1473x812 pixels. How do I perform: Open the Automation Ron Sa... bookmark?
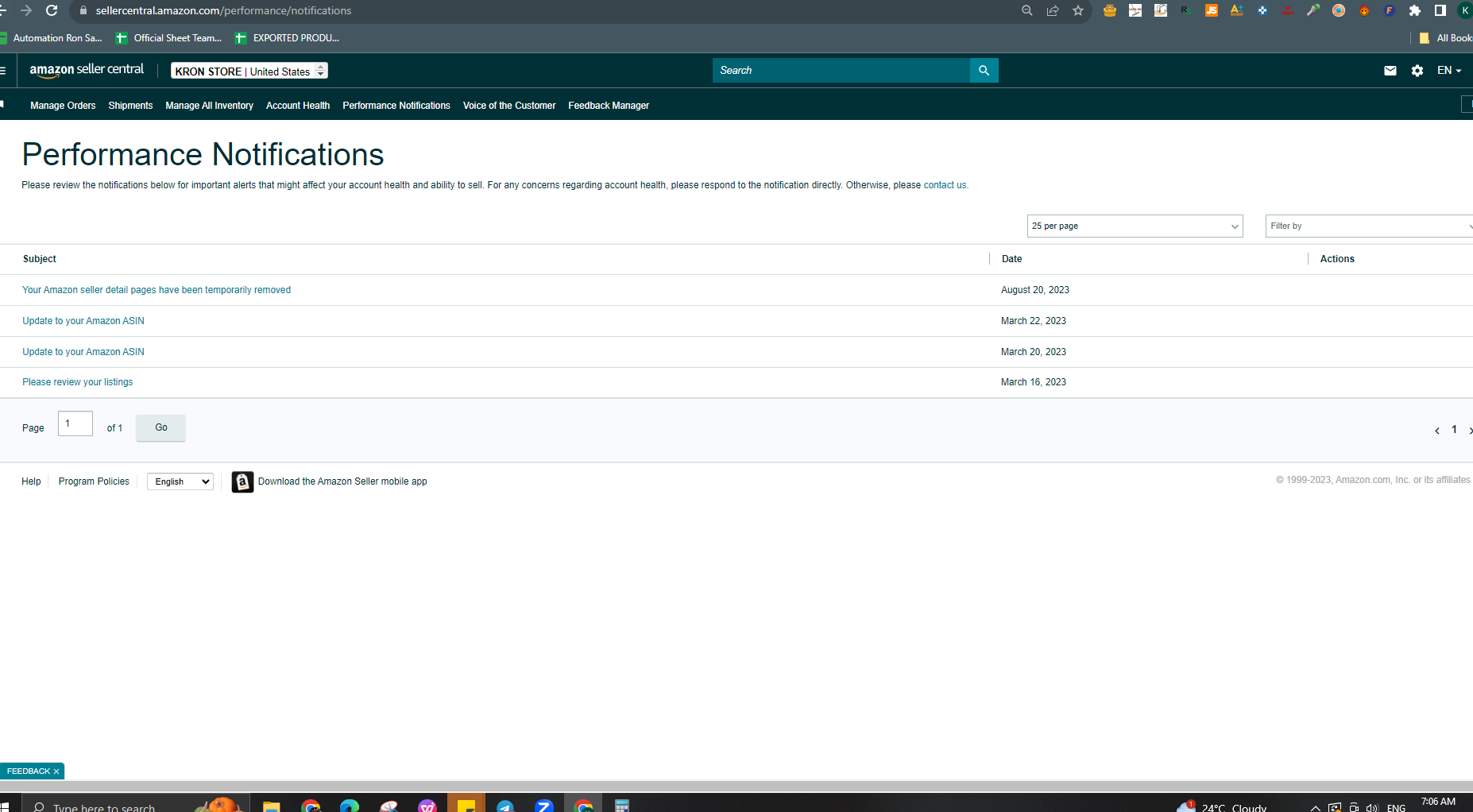[x=52, y=38]
